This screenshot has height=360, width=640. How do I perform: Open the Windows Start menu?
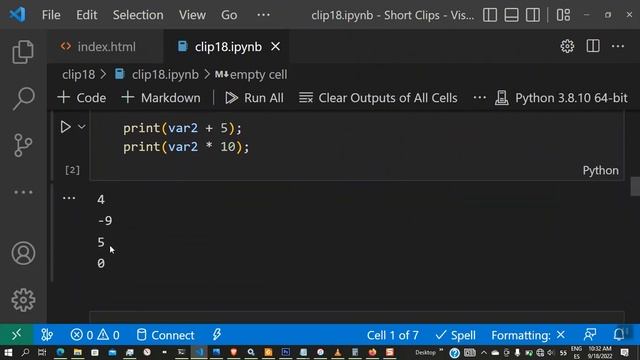pyautogui.click(x=8, y=352)
